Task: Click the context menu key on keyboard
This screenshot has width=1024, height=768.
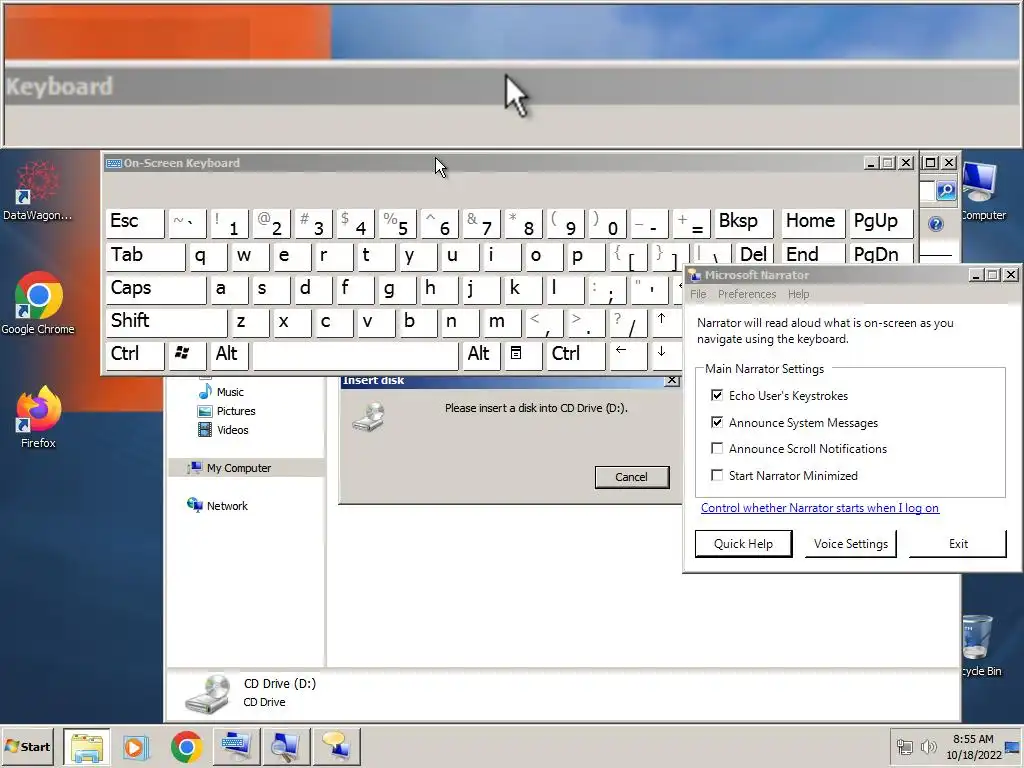Action: 521,355
